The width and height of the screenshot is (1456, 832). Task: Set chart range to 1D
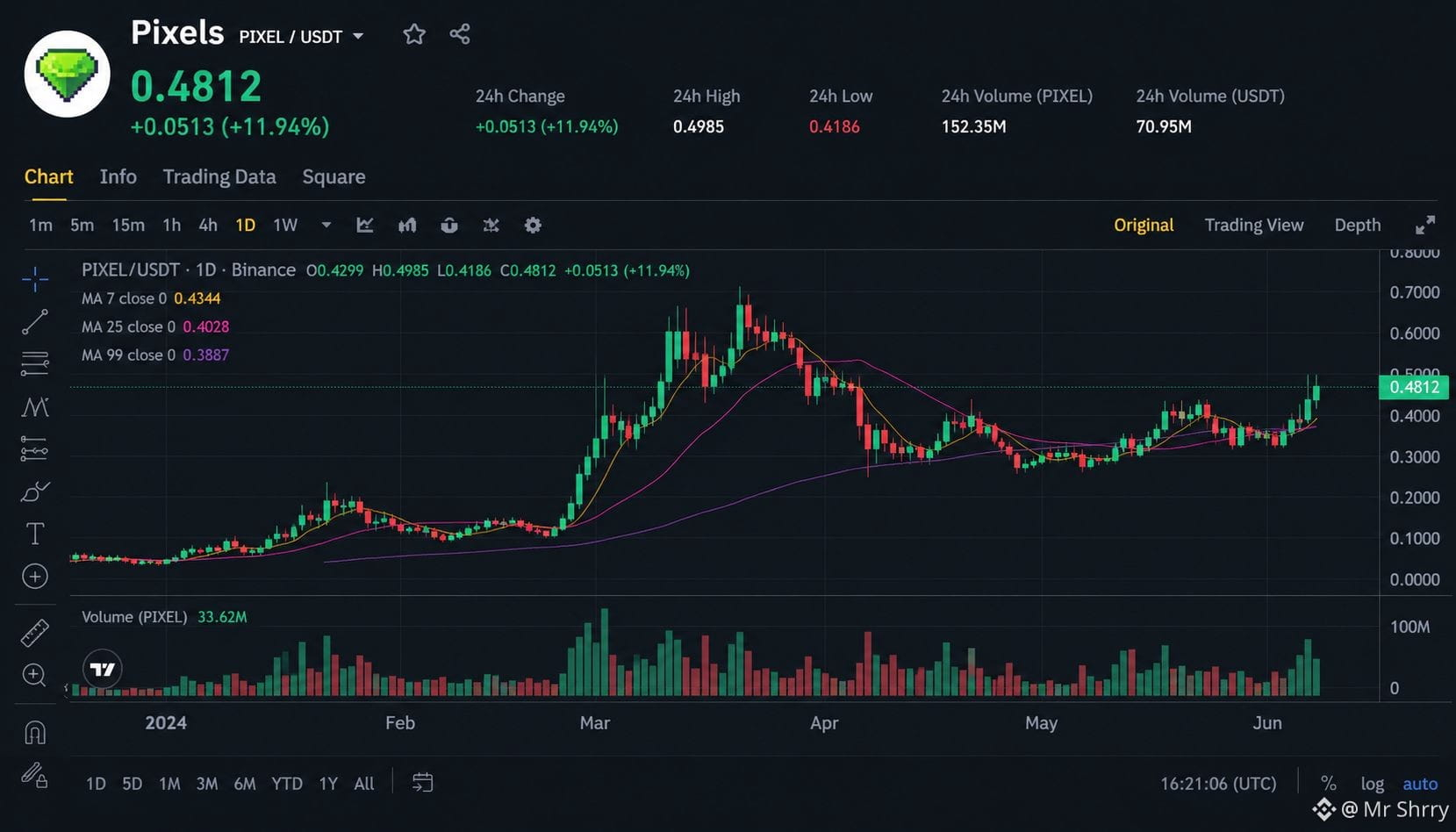pos(96,784)
